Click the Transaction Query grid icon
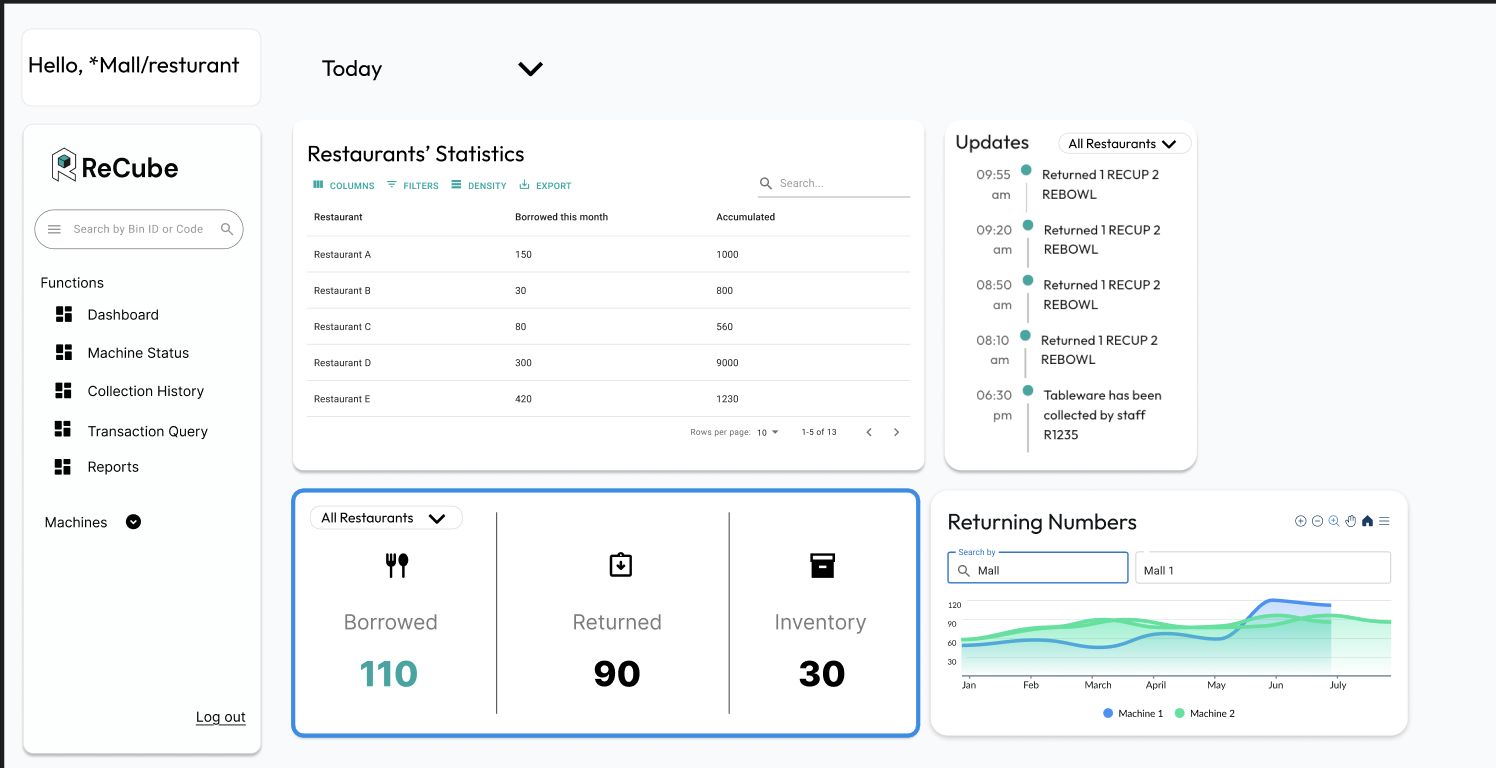This screenshot has height=768, width=1496. (64, 429)
